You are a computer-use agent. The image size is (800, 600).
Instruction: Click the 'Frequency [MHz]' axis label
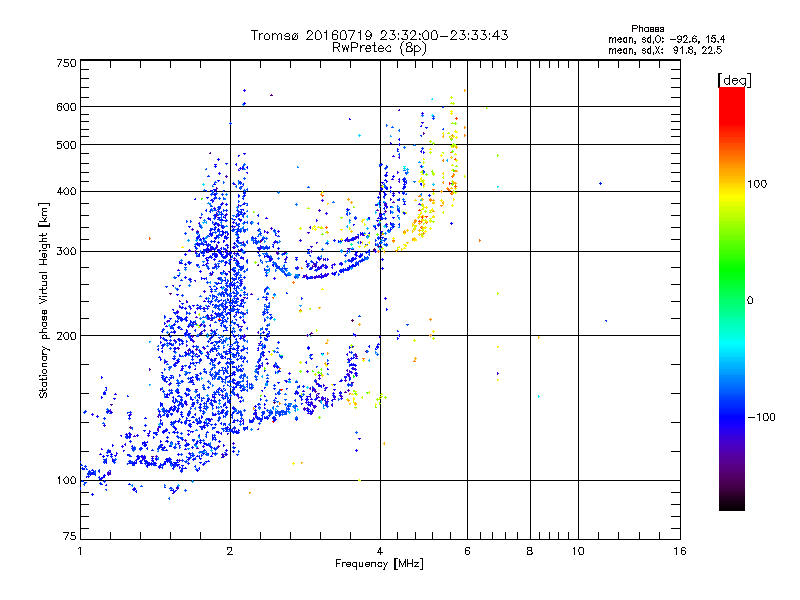(x=379, y=564)
